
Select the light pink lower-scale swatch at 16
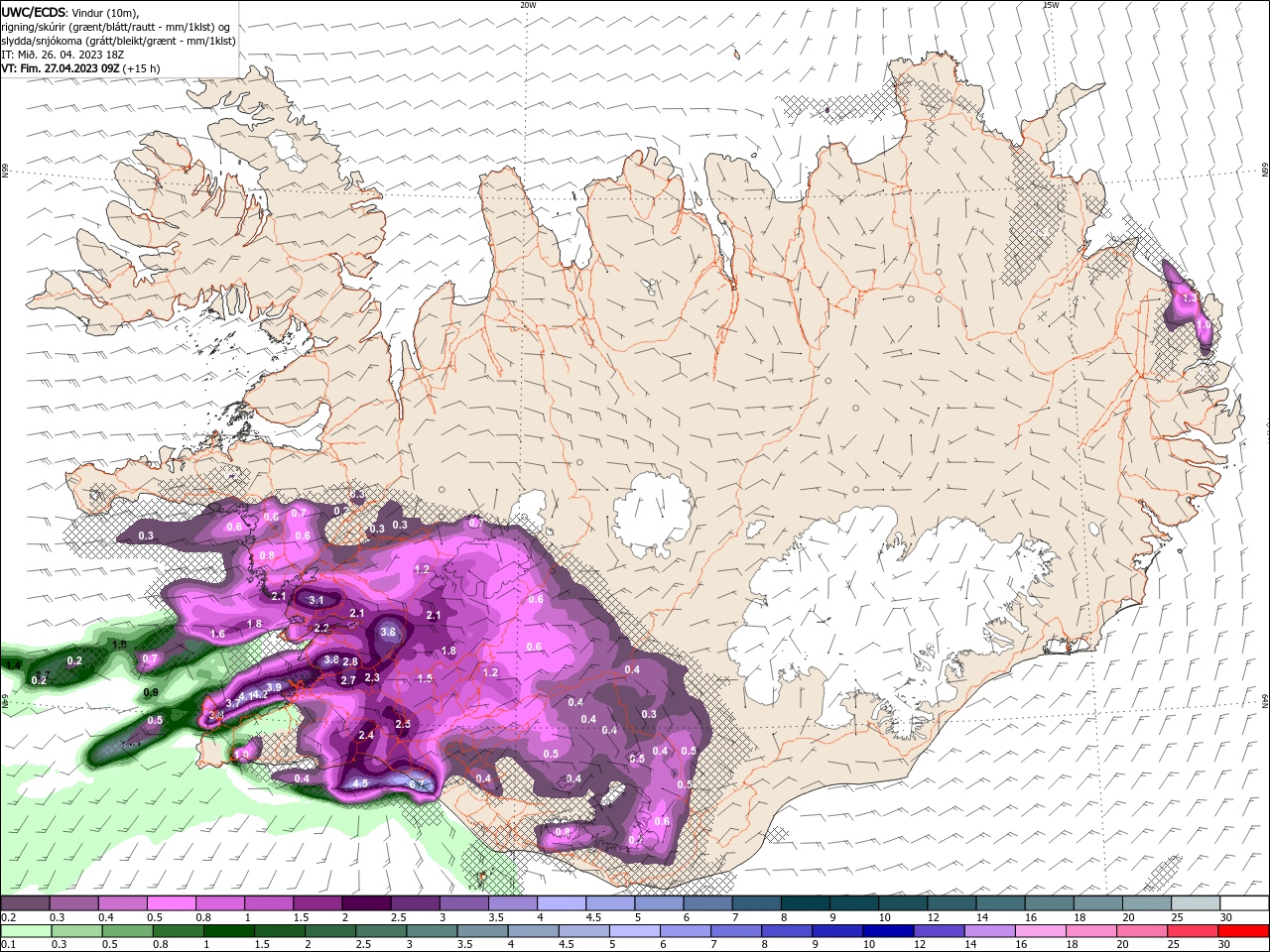tap(1041, 931)
